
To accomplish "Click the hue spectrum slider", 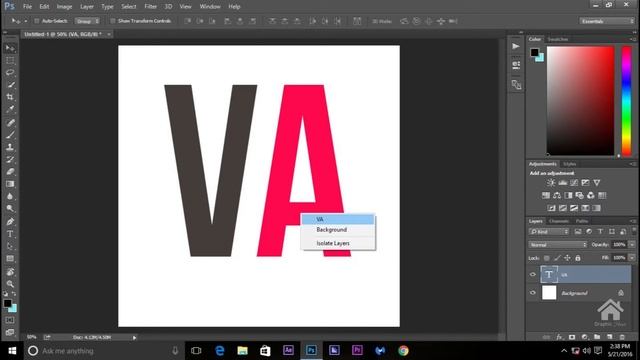I will pyautogui.click(x=627, y=100).
